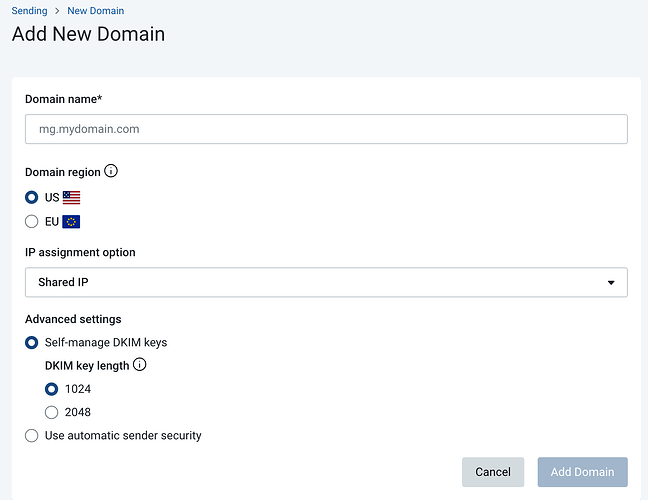Cancel adding the new domain
This screenshot has height=500, width=648.
pos(493,472)
